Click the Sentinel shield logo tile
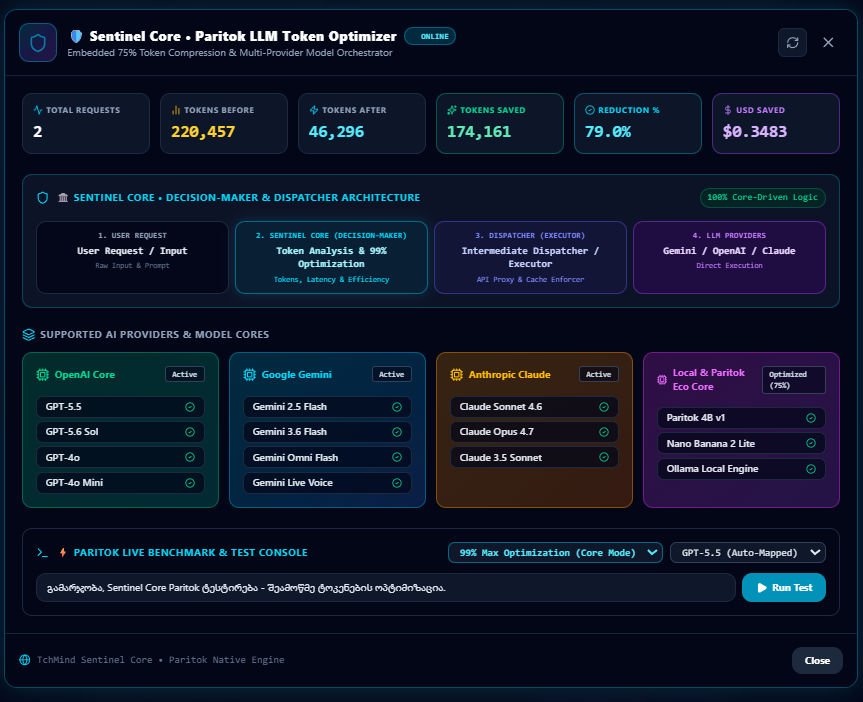Screen dimensions: 863x702 point(38,42)
